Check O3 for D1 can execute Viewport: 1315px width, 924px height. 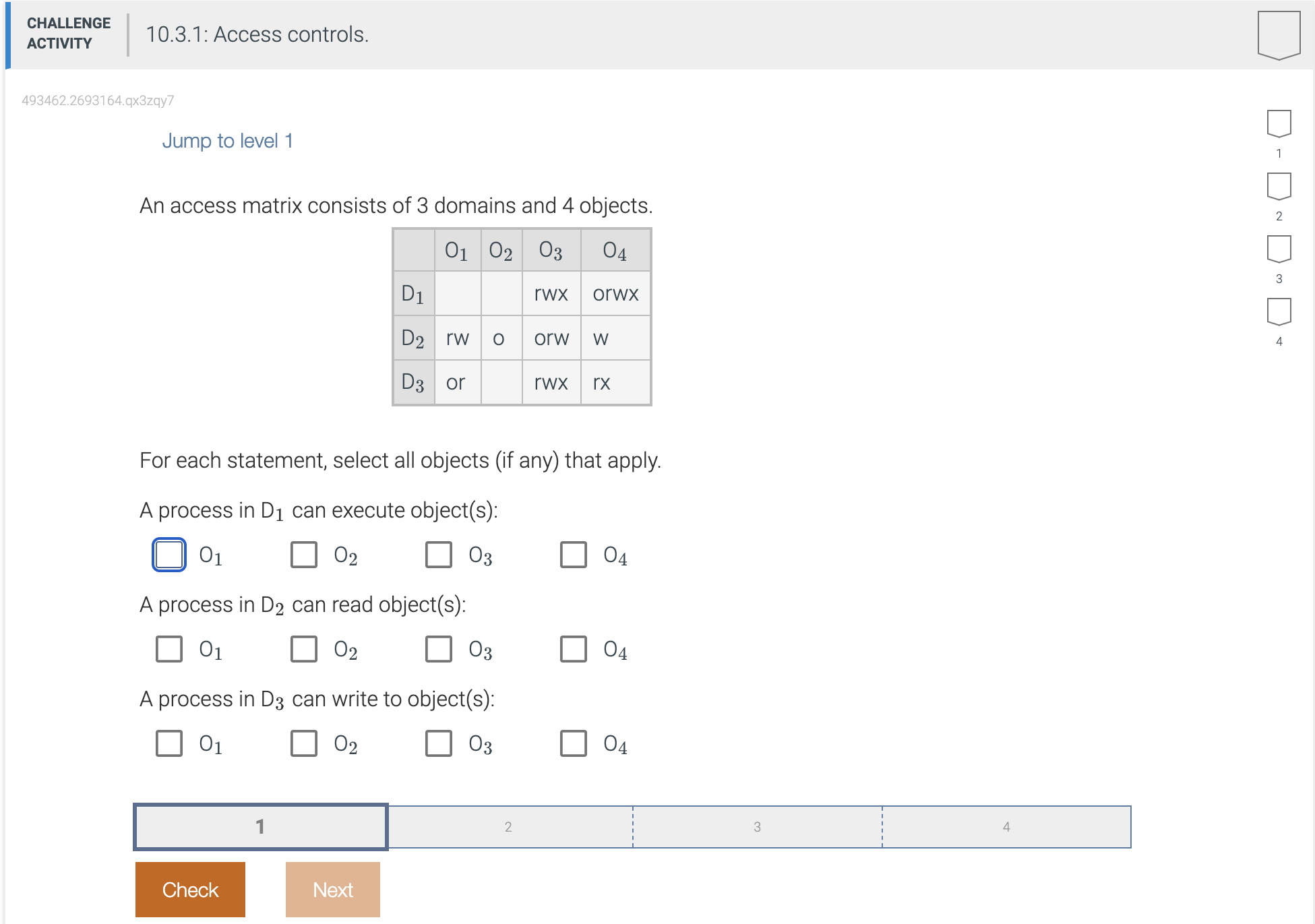(x=439, y=555)
